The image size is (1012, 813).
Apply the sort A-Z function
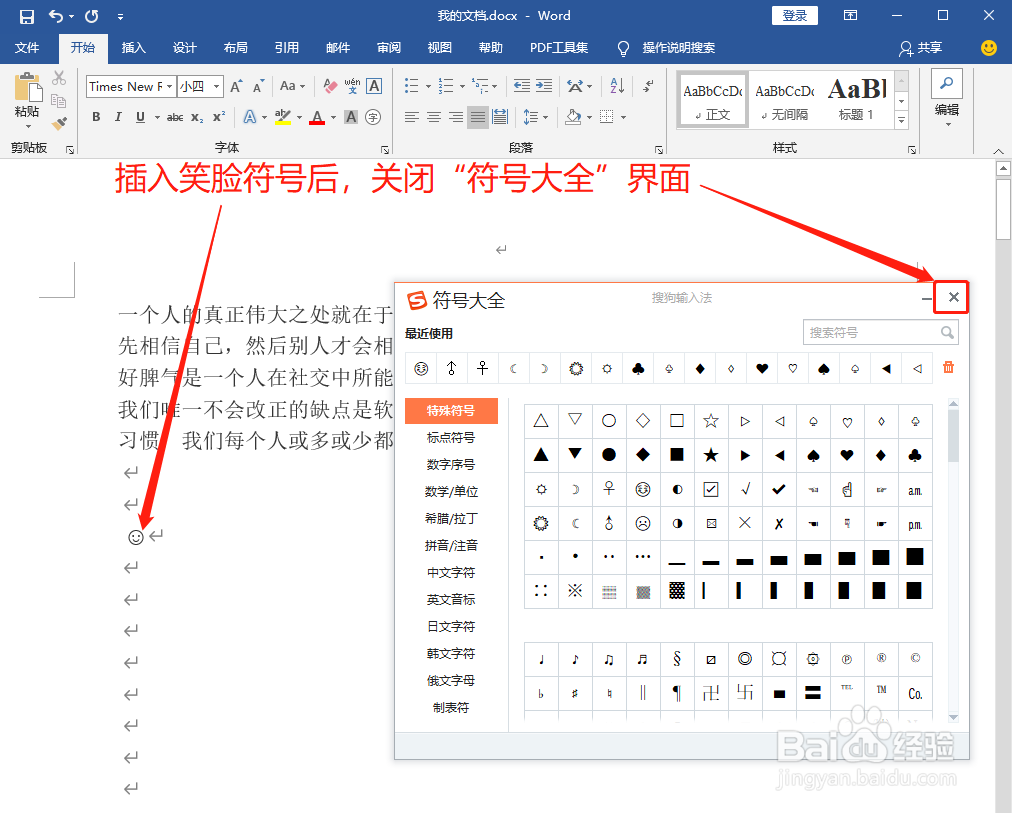point(619,86)
